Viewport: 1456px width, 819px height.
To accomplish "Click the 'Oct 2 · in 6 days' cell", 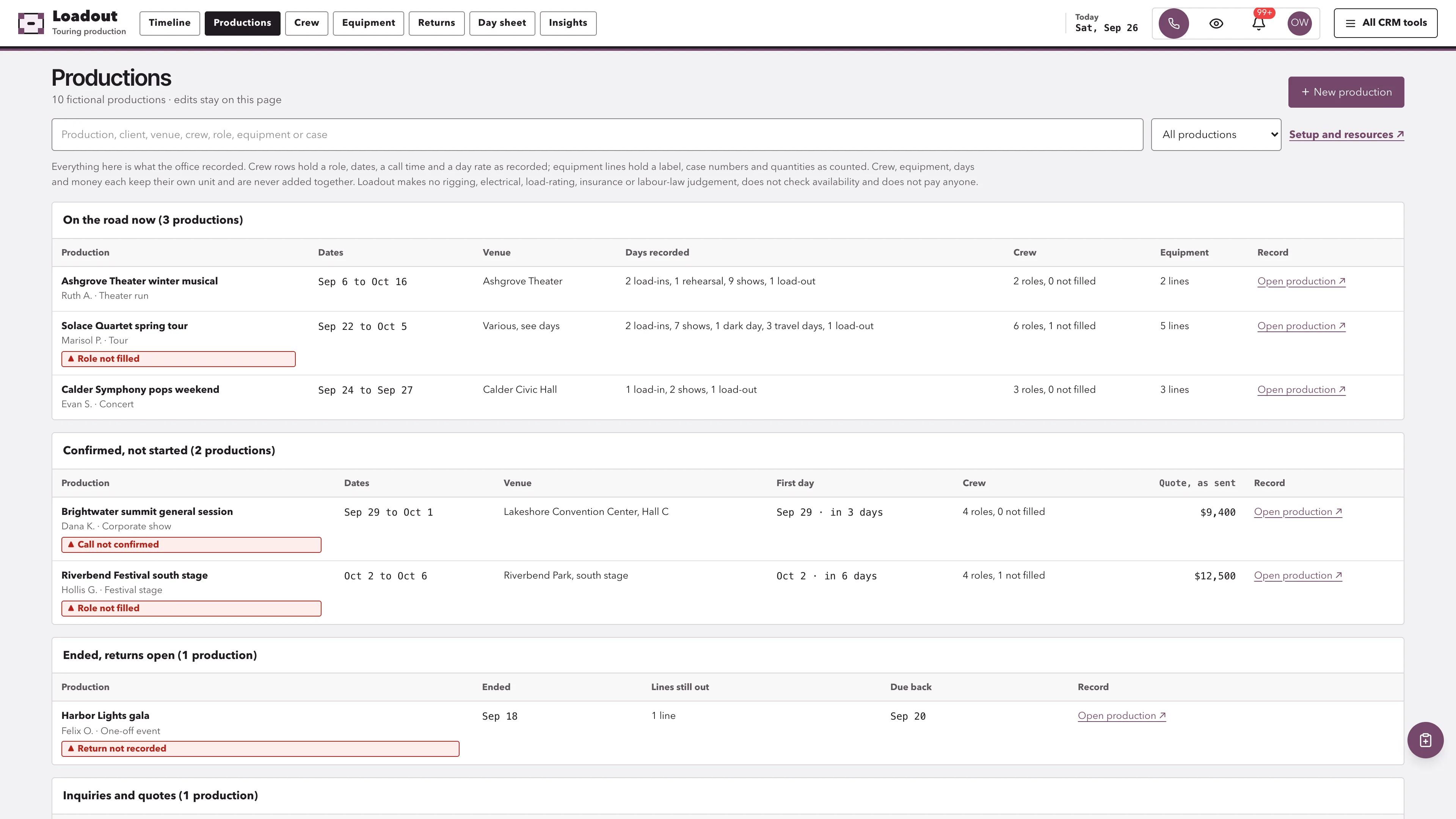I will pyautogui.click(x=826, y=576).
